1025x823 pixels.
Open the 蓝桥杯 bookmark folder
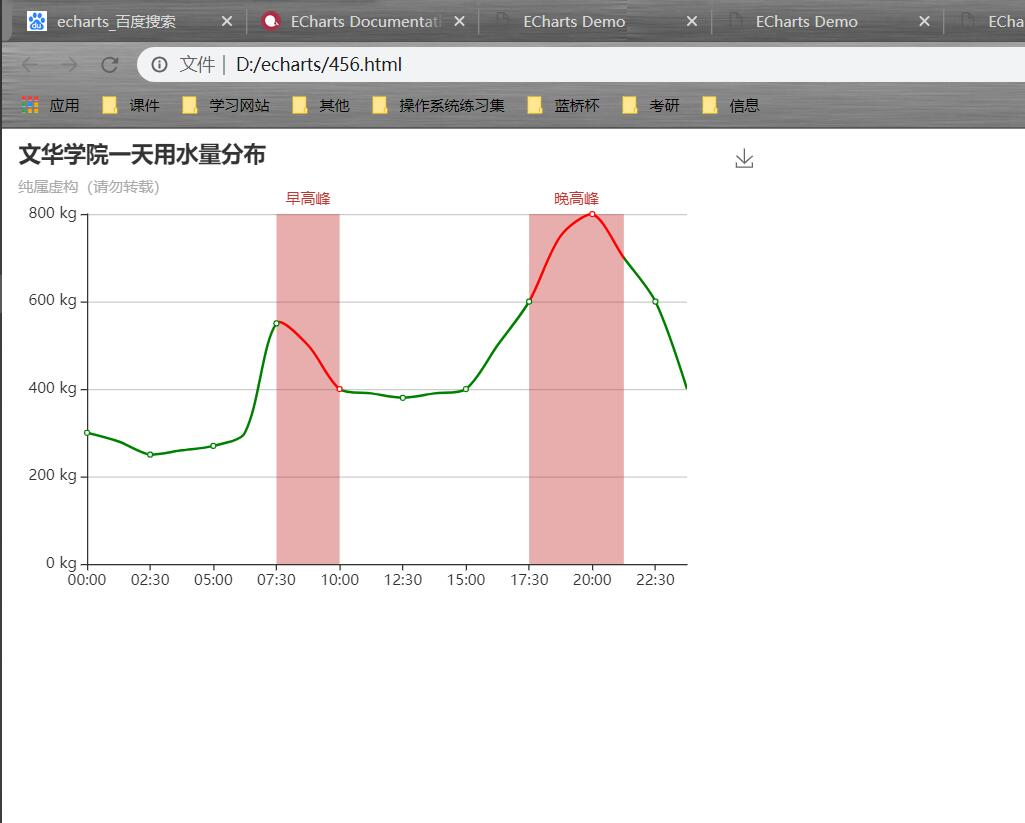tap(563, 105)
